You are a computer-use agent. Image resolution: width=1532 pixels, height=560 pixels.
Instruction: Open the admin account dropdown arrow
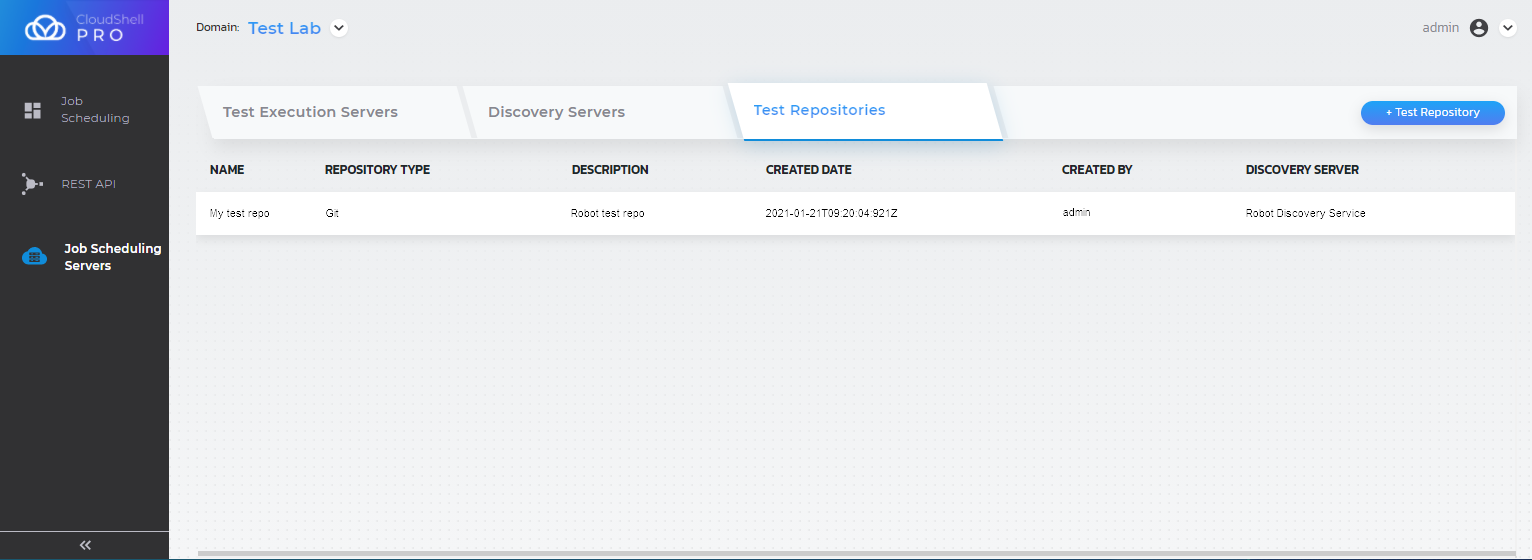1508,28
